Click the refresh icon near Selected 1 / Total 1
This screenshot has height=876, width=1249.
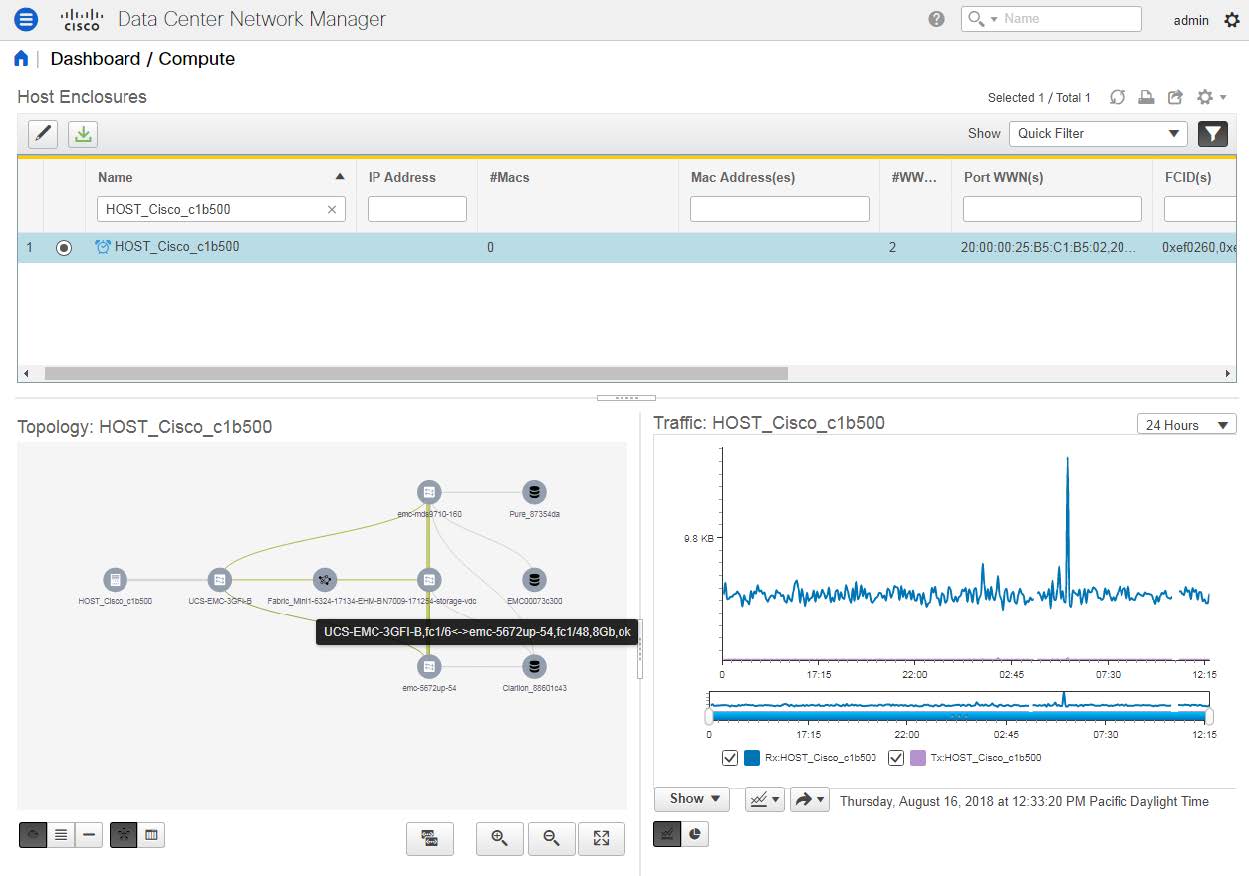pos(1117,97)
